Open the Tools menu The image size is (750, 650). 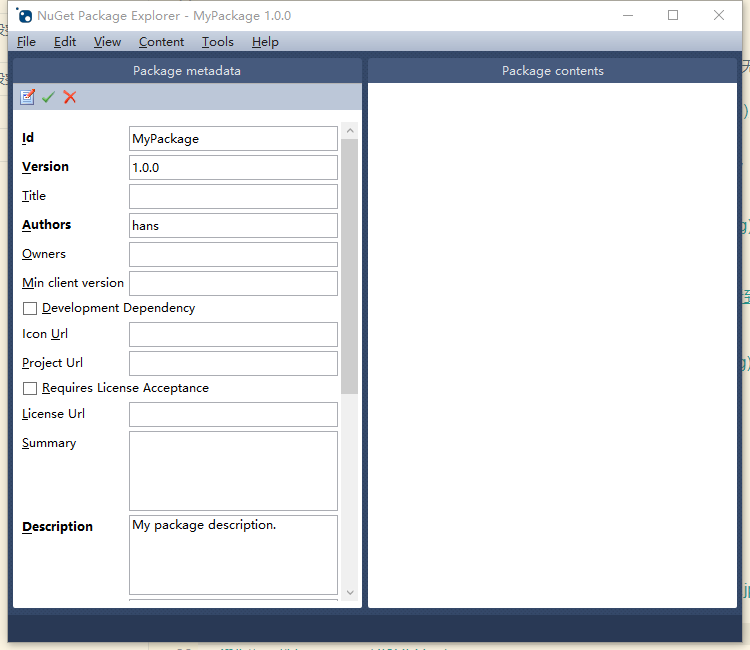click(x=218, y=42)
